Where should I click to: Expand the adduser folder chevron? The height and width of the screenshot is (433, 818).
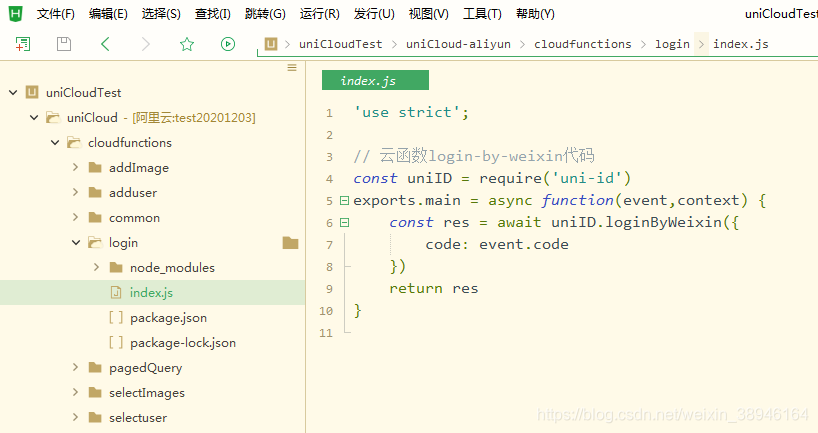(76, 192)
